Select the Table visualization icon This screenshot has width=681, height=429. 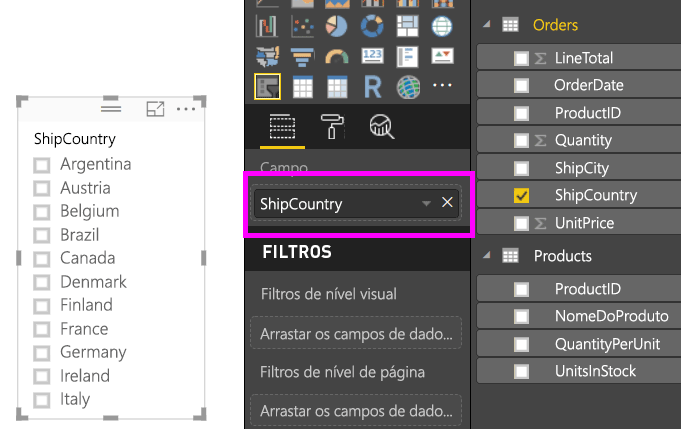[303, 86]
